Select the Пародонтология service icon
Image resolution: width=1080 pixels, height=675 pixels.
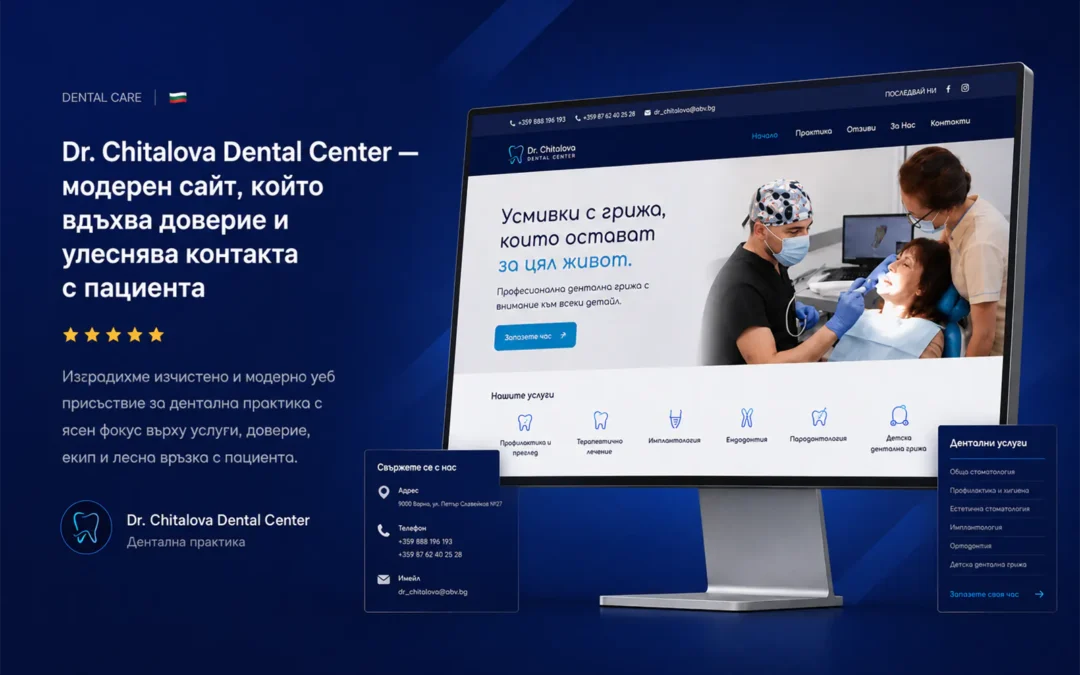pos(819,417)
